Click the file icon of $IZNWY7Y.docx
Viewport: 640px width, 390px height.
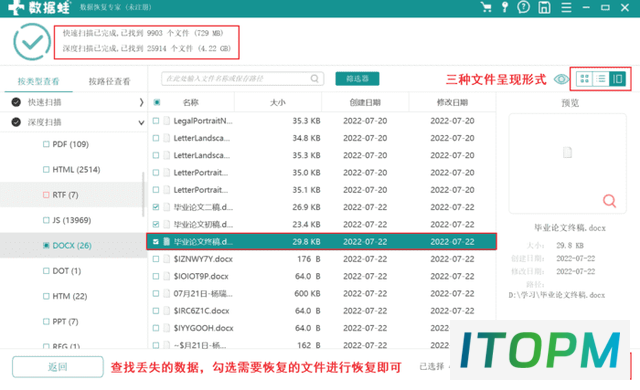(166, 259)
